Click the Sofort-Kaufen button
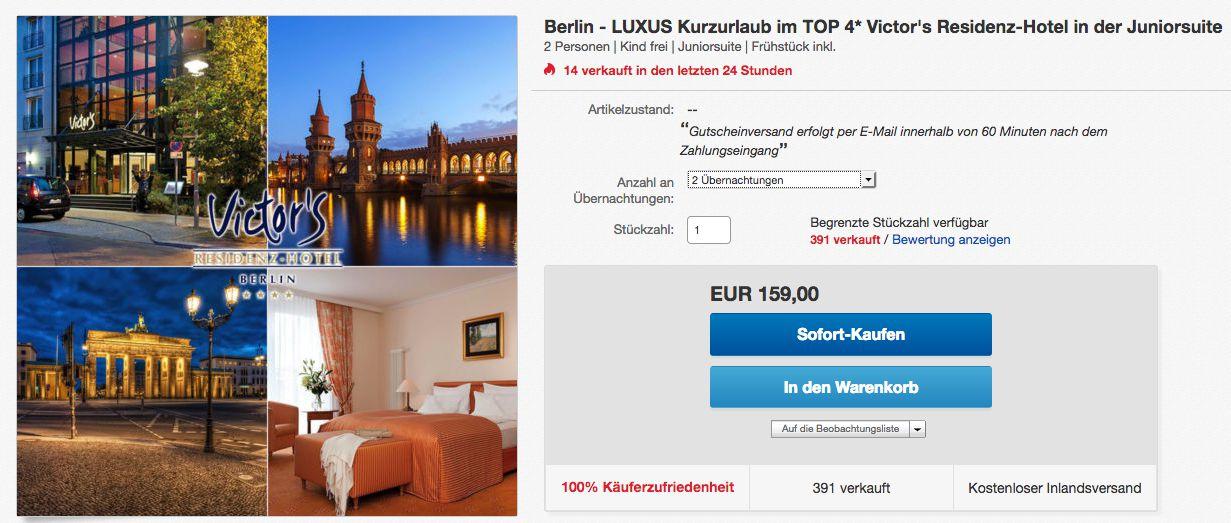The image size is (1231, 523). pos(851,334)
